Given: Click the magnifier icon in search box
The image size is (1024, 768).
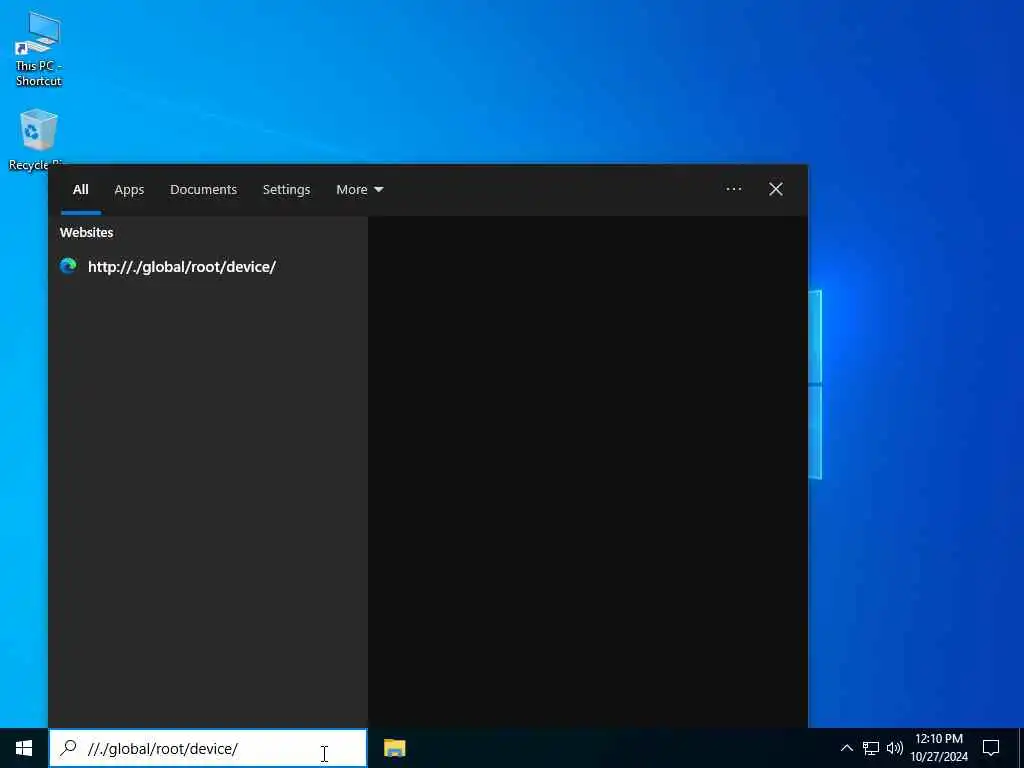Looking at the screenshot, I should pyautogui.click(x=69, y=748).
